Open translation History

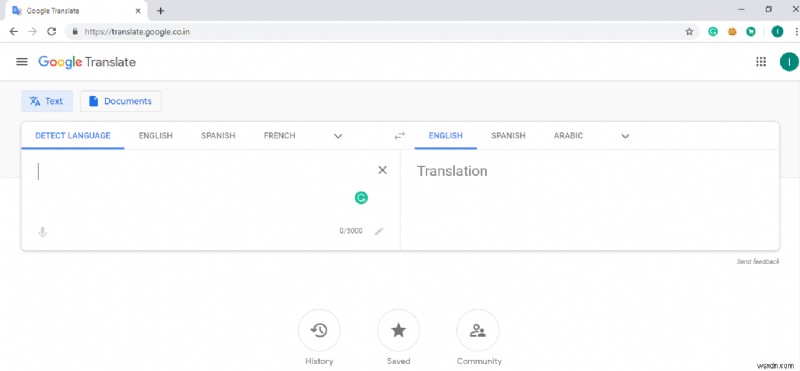(319, 331)
